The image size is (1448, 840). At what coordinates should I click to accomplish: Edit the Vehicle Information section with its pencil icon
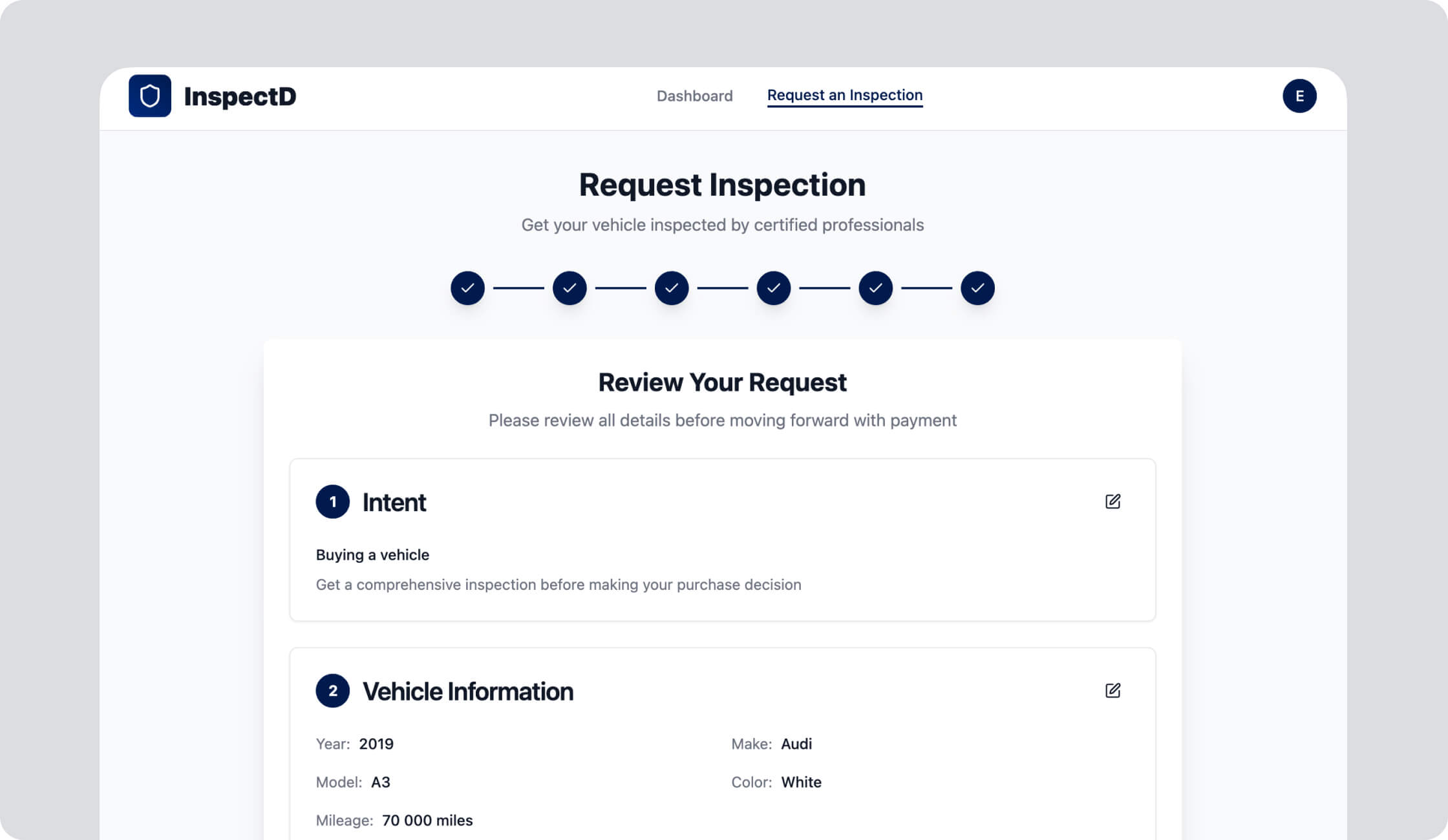1112,690
